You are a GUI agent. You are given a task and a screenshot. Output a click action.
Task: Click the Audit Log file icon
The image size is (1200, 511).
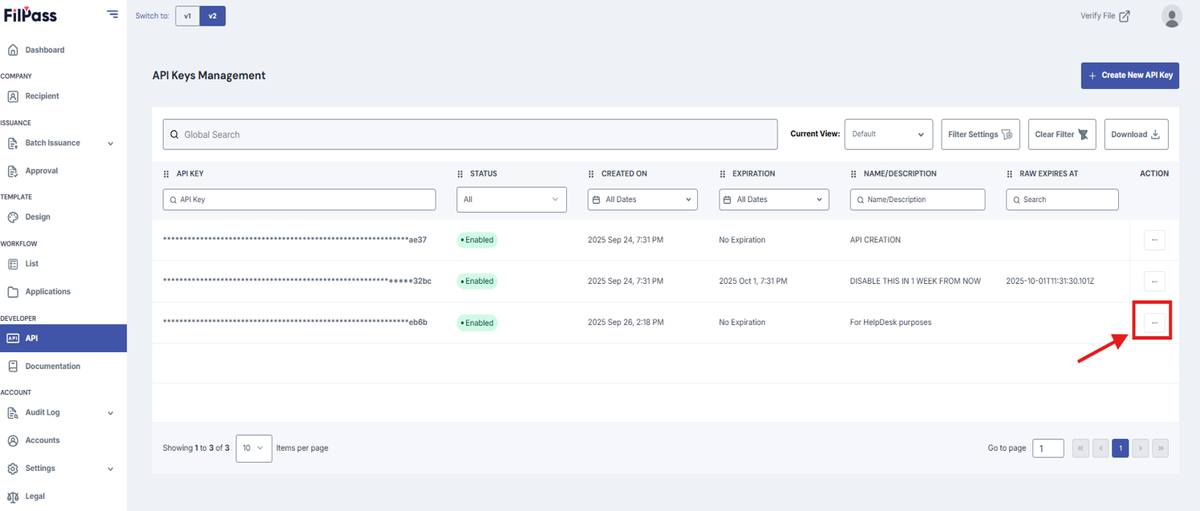13,412
